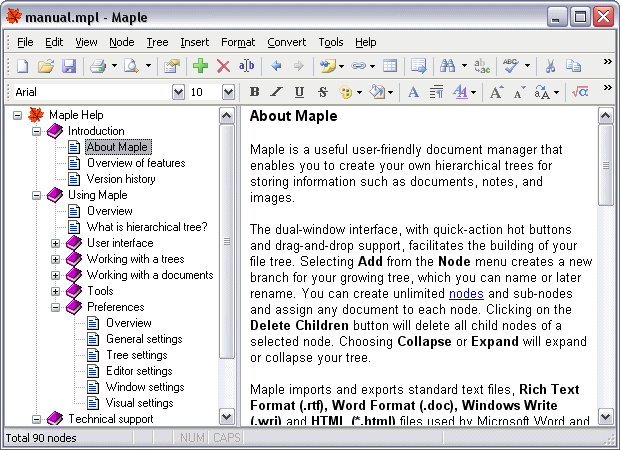Open the font name dropdown

click(x=178, y=93)
